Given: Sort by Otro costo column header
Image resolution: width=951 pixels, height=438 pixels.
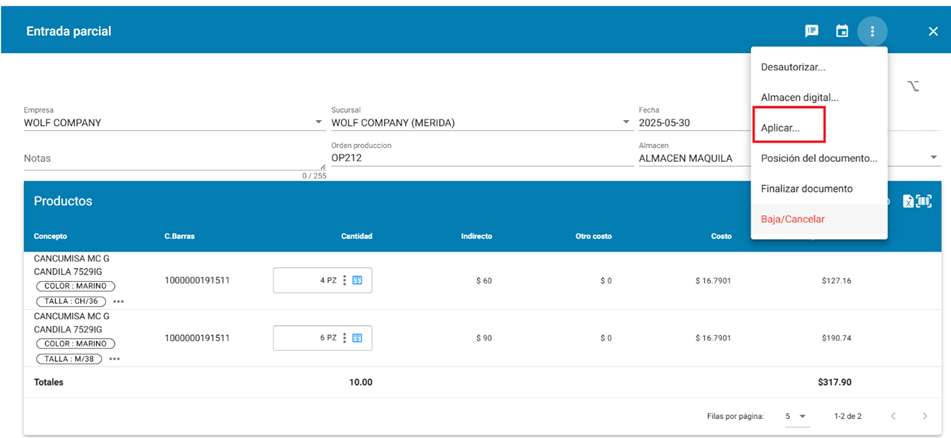Looking at the screenshot, I should point(593,236).
